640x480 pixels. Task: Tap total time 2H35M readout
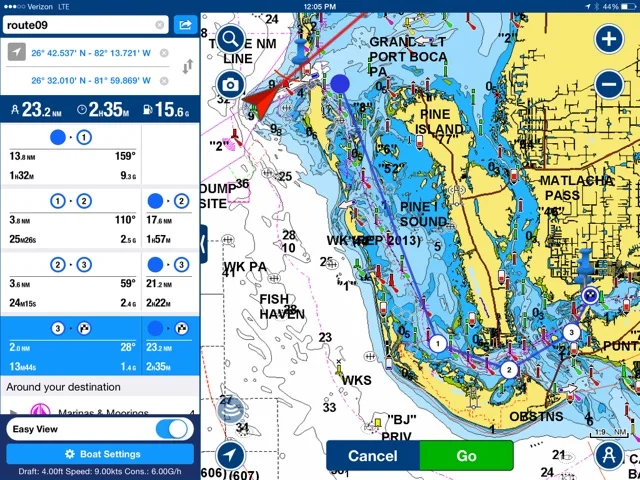[x=104, y=109]
